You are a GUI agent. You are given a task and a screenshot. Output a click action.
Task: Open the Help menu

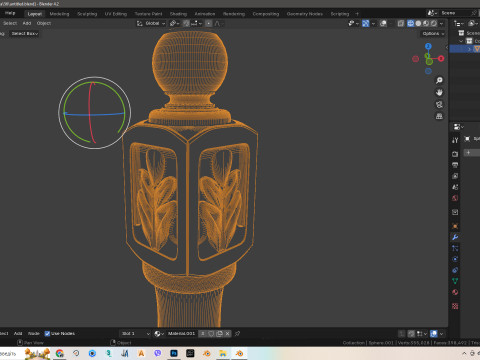point(10,13)
